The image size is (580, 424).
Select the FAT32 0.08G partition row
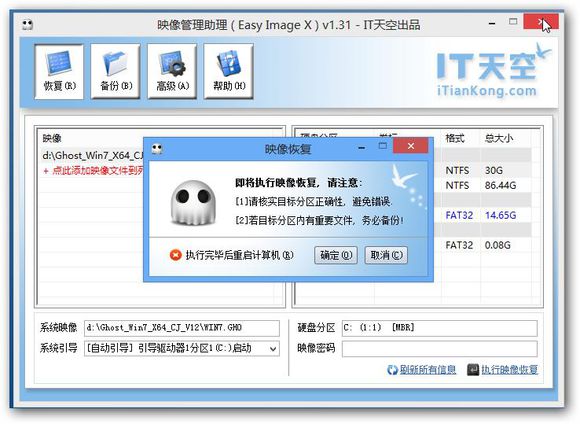[x=483, y=245]
